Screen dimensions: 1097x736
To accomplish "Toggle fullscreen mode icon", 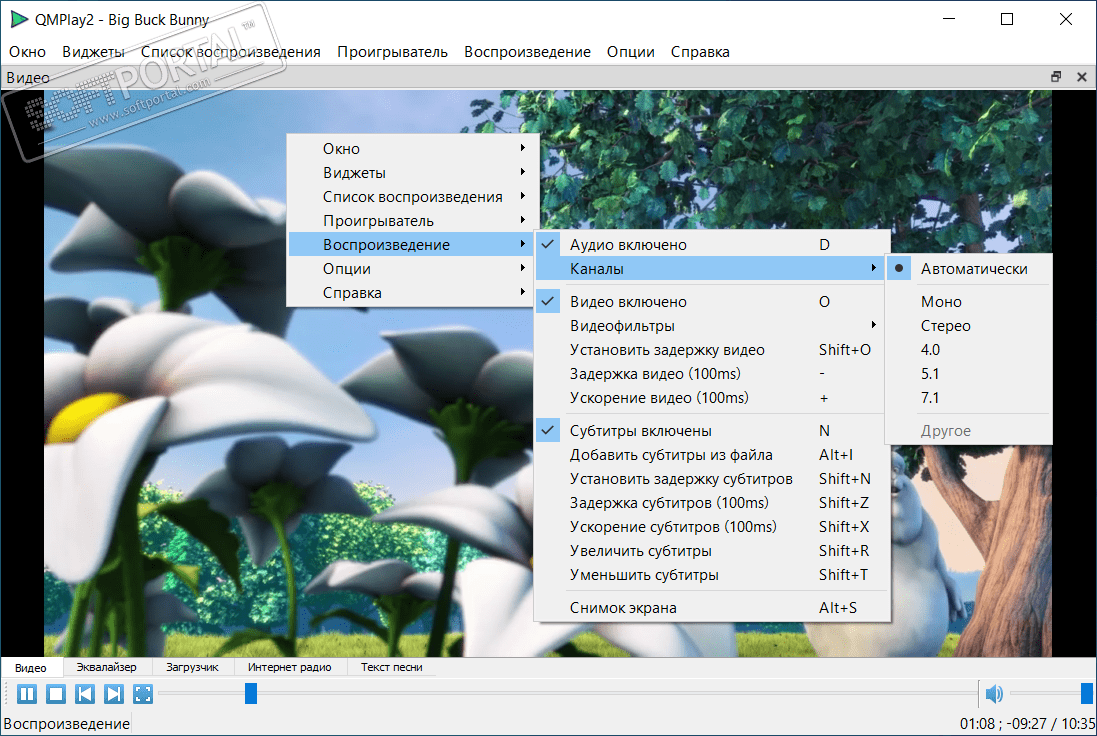I will (143, 694).
